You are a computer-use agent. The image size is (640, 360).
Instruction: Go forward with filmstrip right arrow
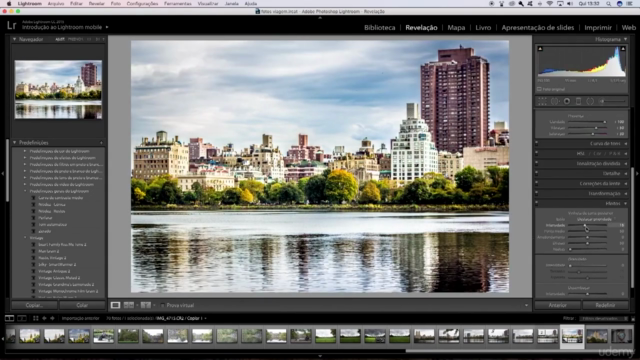[x=52, y=318]
